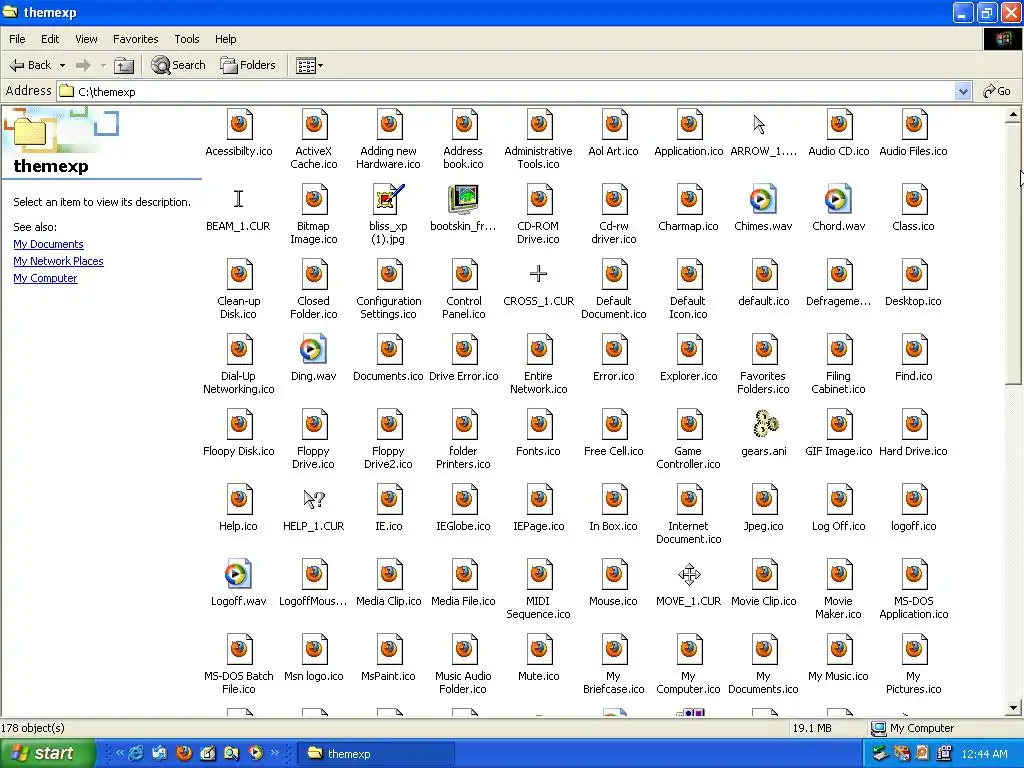1024x768 pixels.
Task: Select the Acessibilty.ico file icon
Action: tap(239, 124)
